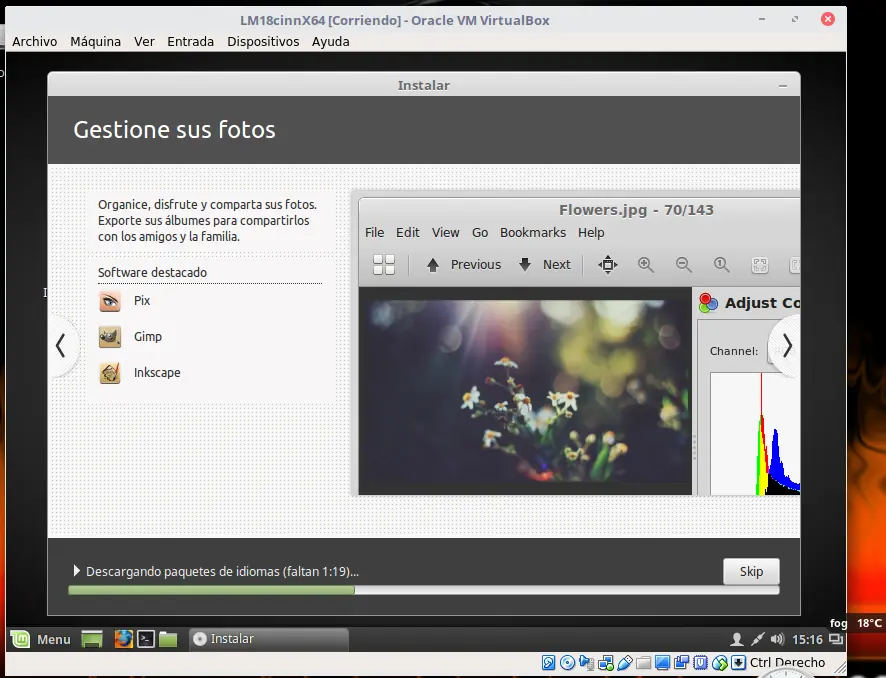The height and width of the screenshot is (678, 886).
Task: Click the zoom out magnifier in Pix screenshot
Action: (684, 264)
